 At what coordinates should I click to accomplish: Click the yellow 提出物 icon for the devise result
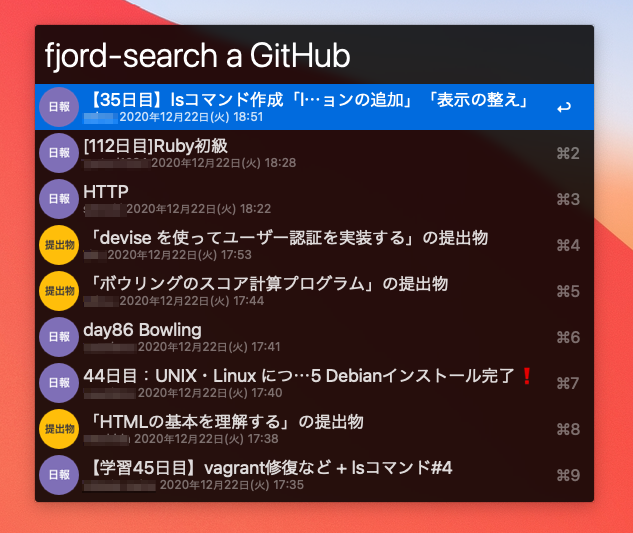pos(59,245)
